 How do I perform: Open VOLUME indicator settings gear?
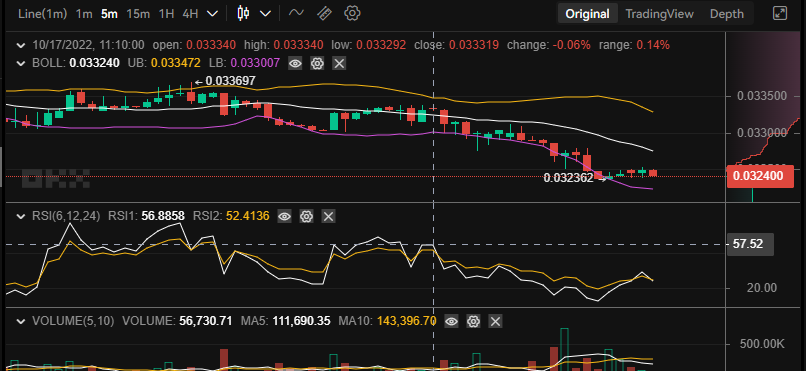(473, 322)
